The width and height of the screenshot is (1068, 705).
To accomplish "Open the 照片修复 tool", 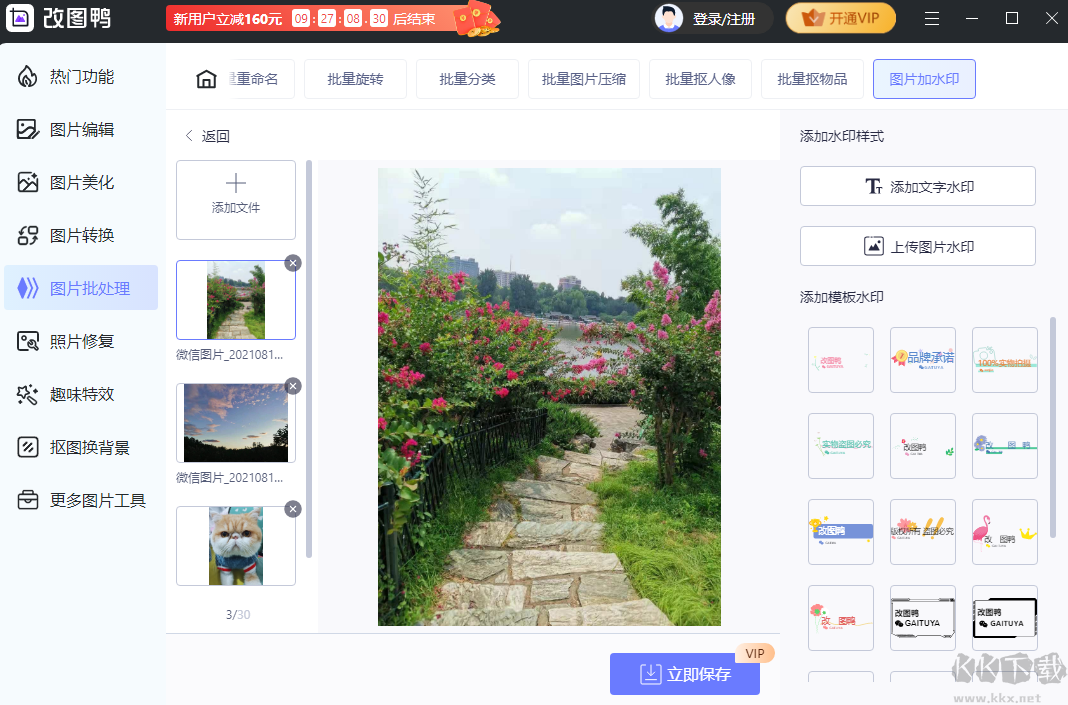I will [82, 341].
